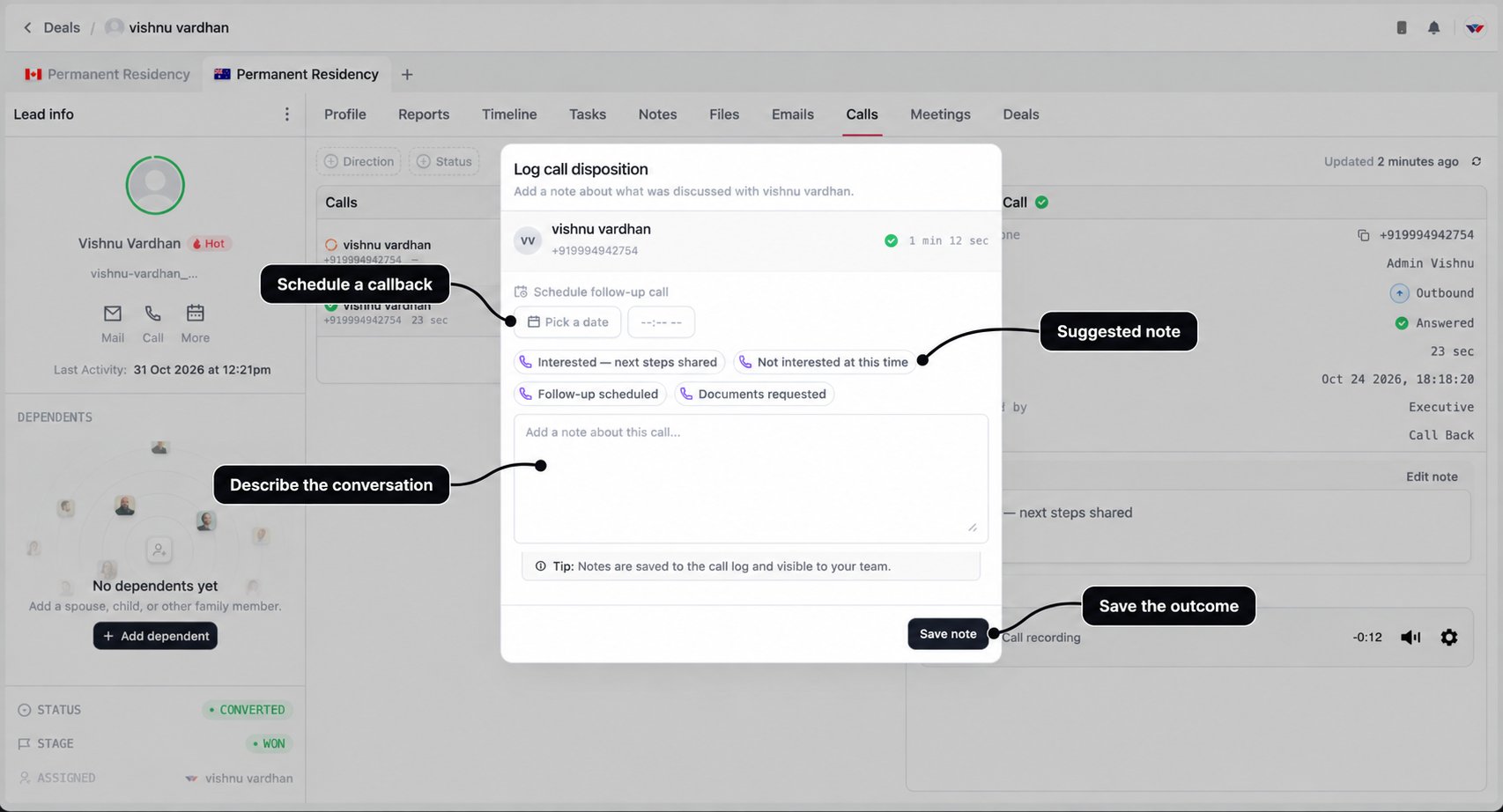This screenshot has width=1503, height=812.
Task: Select the call row lasting 23 sec
Action: [x=409, y=313]
